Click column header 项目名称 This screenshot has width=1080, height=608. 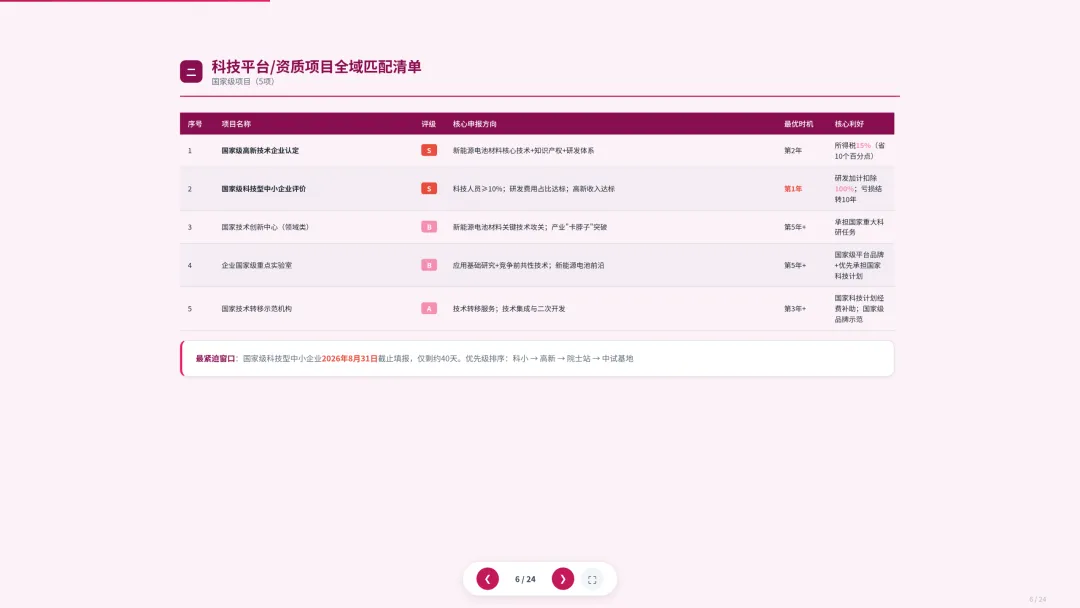(x=236, y=124)
